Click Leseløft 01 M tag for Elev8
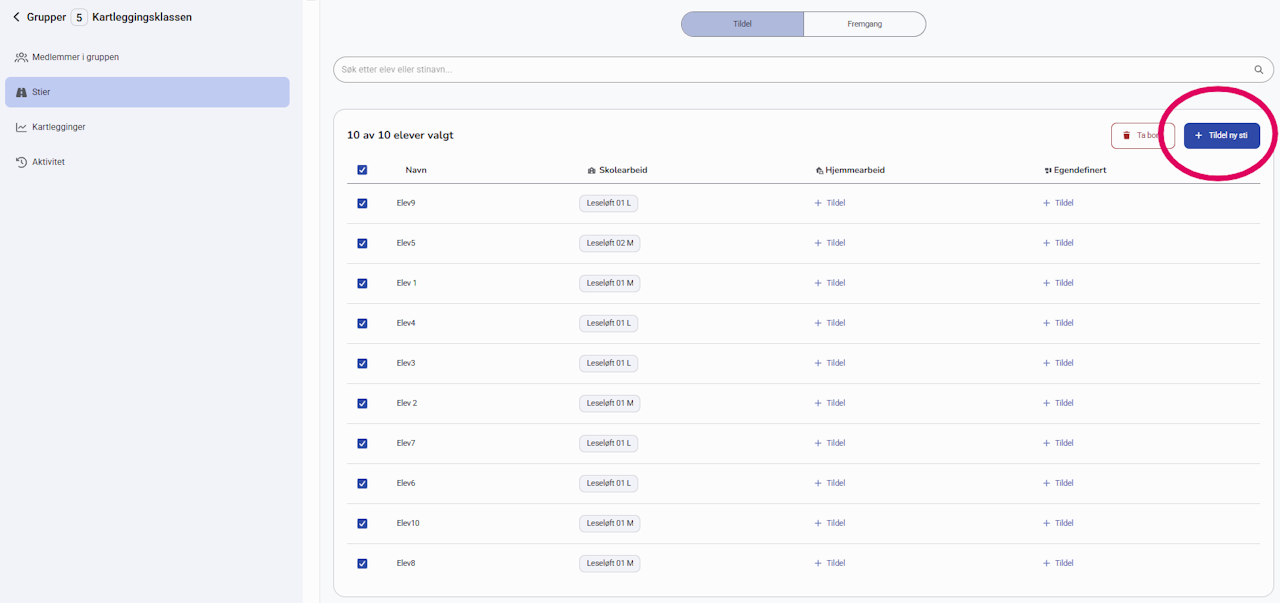Image resolution: width=1280 pixels, height=603 pixels. tap(610, 563)
